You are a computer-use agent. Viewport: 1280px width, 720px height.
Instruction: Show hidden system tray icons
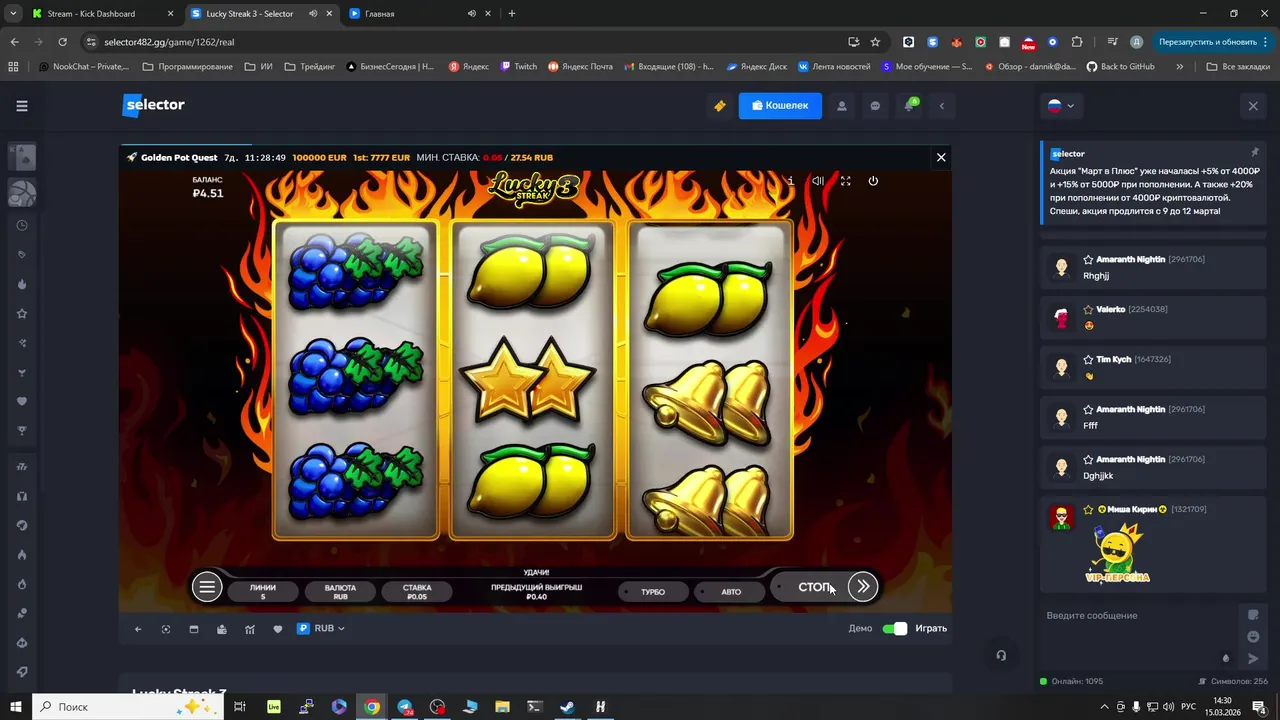(1103, 707)
